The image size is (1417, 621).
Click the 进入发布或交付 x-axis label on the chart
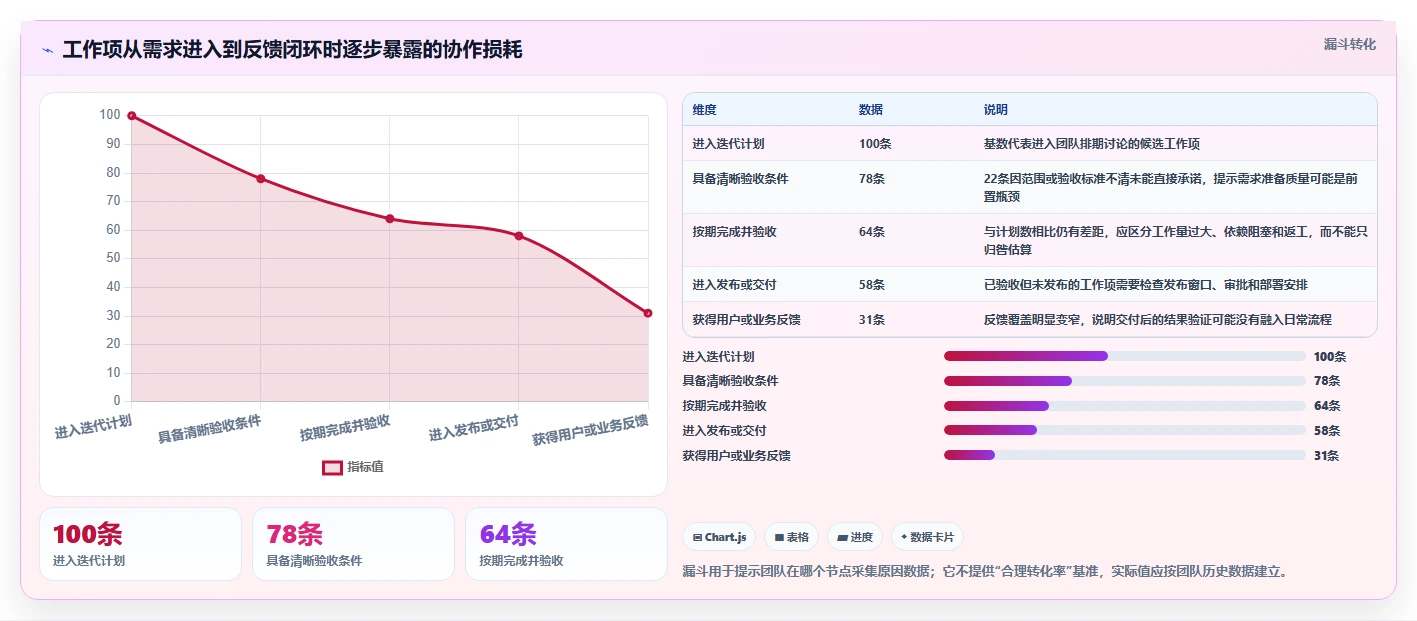point(474,426)
